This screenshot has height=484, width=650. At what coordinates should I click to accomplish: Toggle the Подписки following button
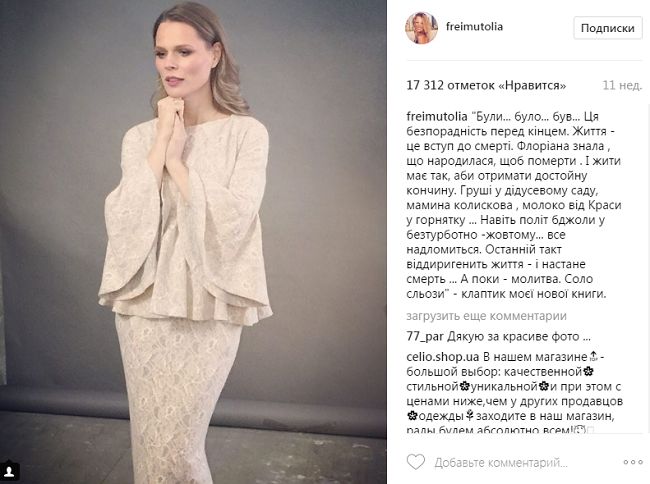(x=608, y=28)
